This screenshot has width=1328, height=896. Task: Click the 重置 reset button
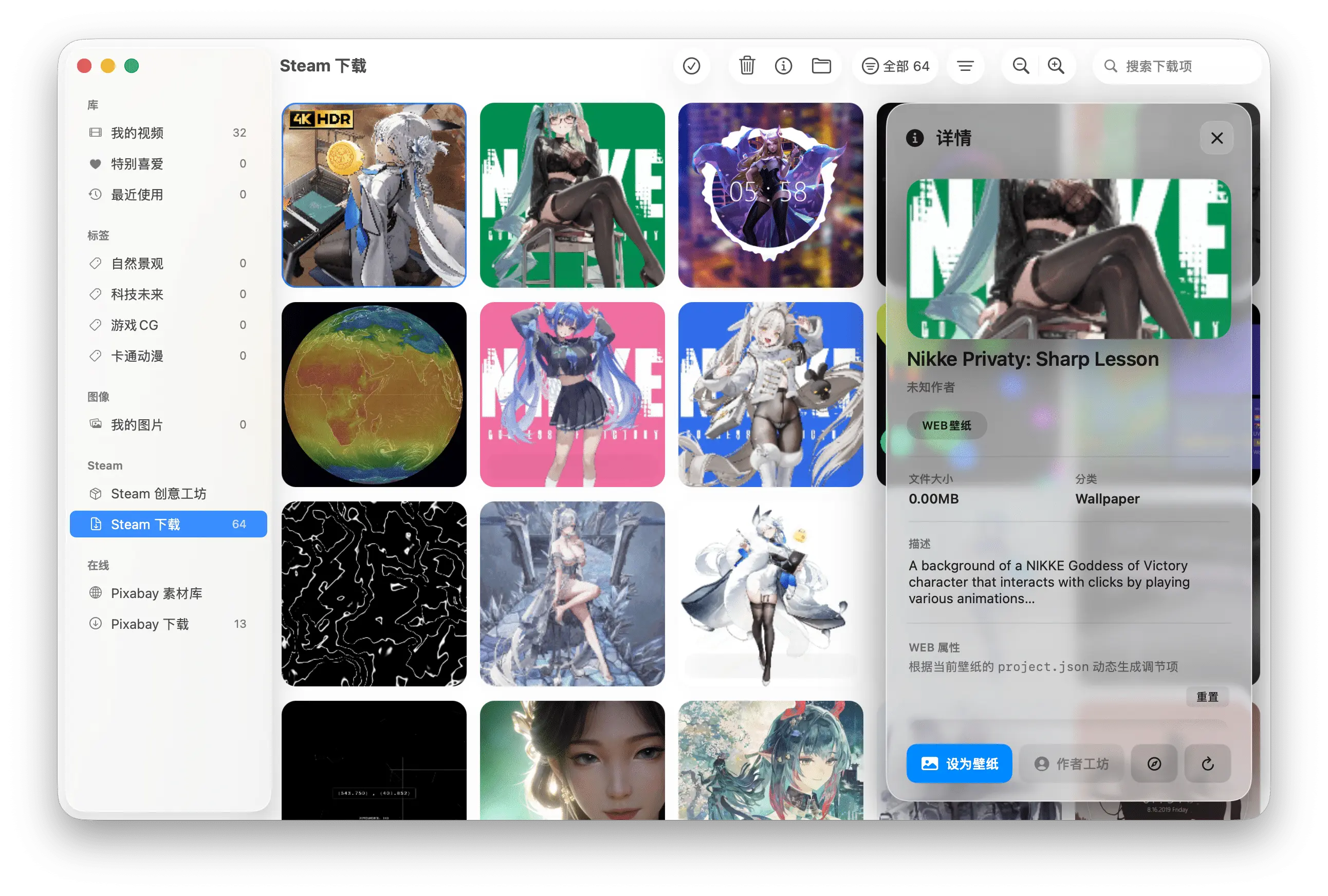[1207, 697]
